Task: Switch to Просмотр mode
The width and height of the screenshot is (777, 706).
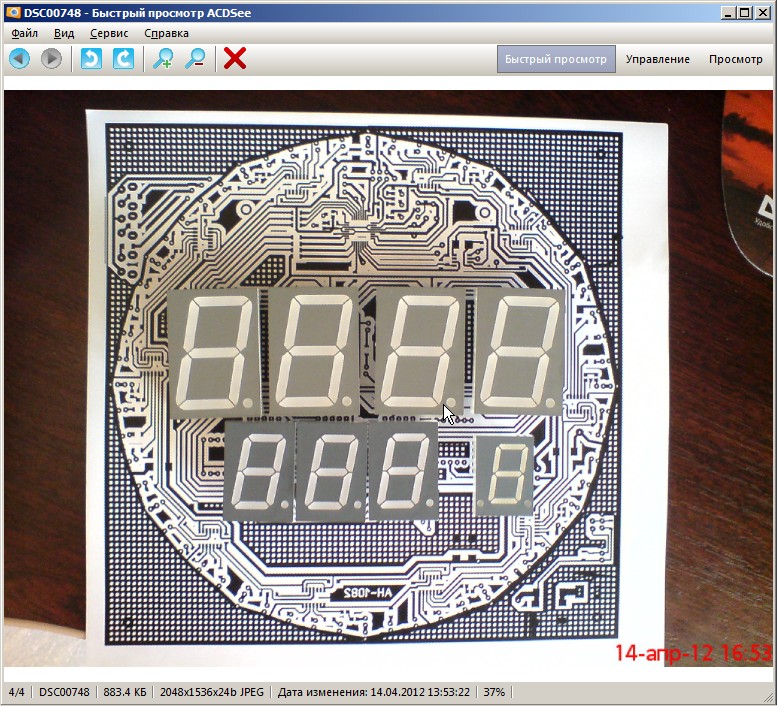Action: (735, 59)
